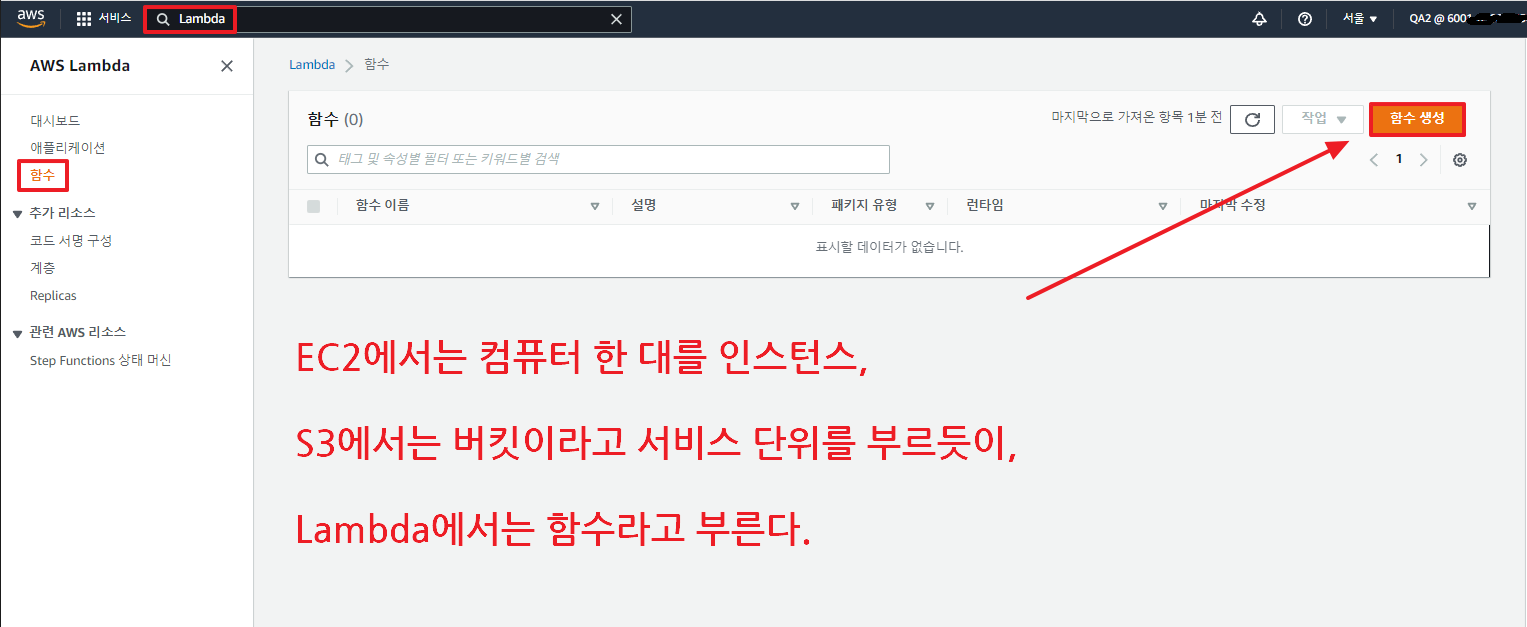This screenshot has width=1527, height=627.
Task: Click the AWS Lambda sidebar title
Action: (x=80, y=66)
